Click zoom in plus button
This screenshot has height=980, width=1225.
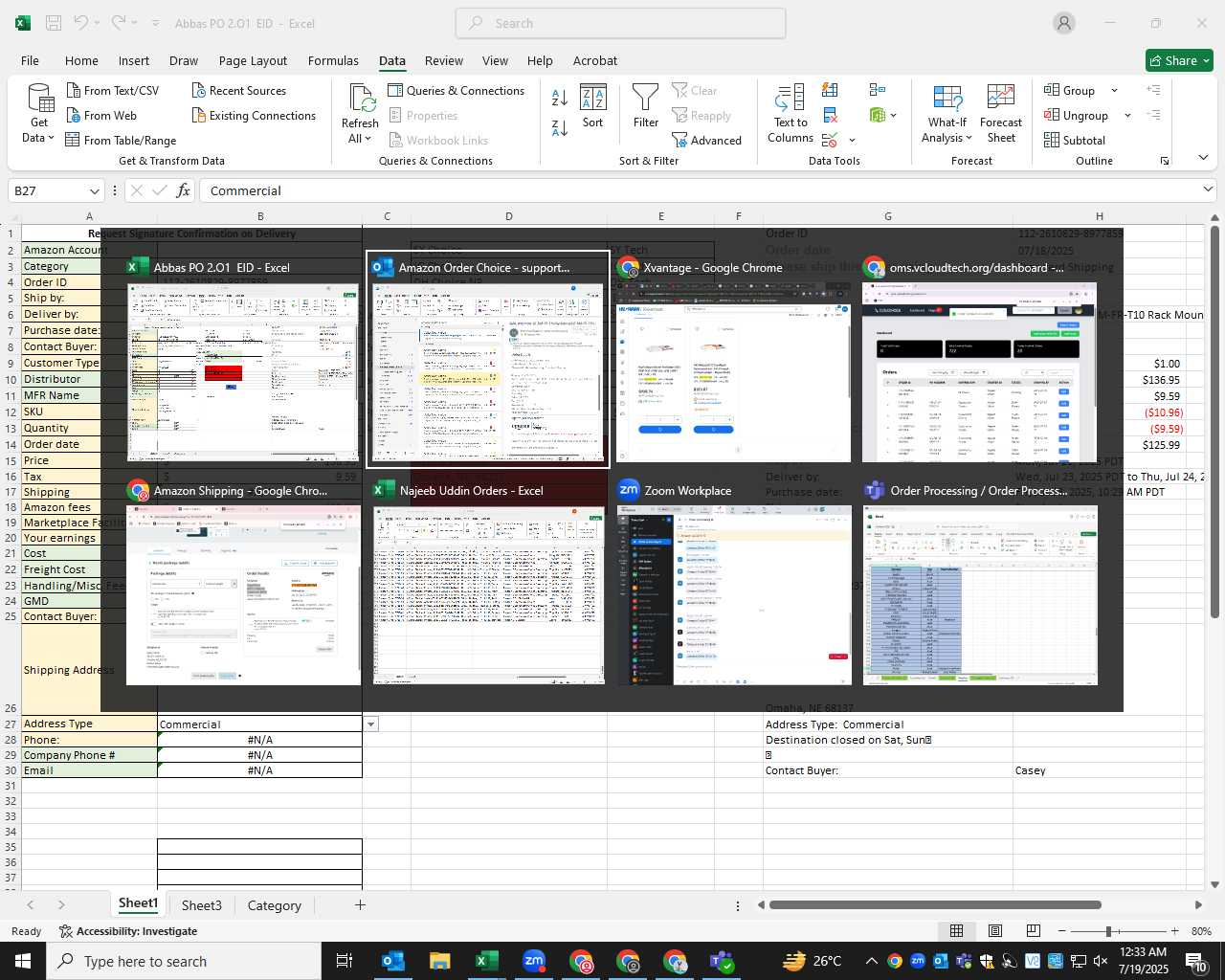click(x=1174, y=931)
